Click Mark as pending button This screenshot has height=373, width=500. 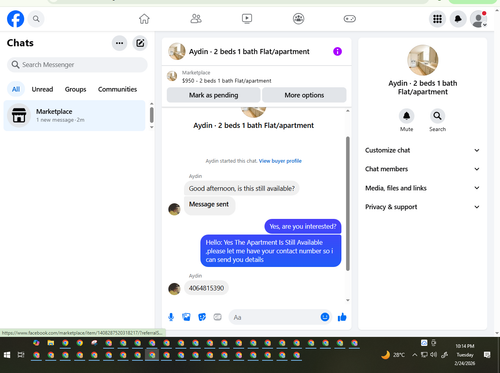point(213,95)
